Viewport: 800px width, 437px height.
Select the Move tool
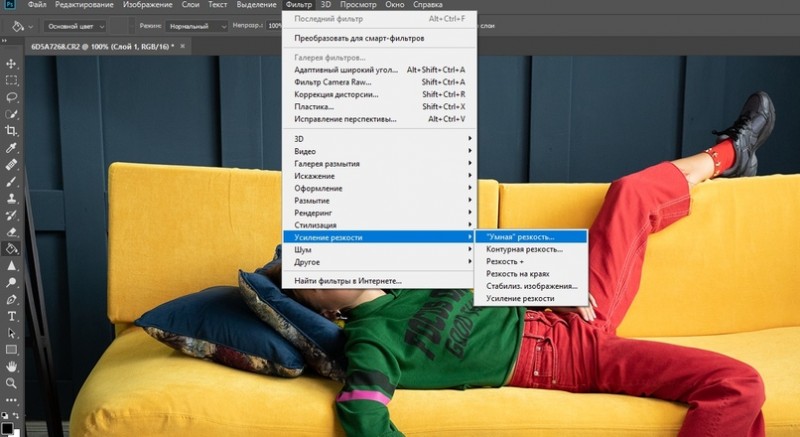coord(11,64)
